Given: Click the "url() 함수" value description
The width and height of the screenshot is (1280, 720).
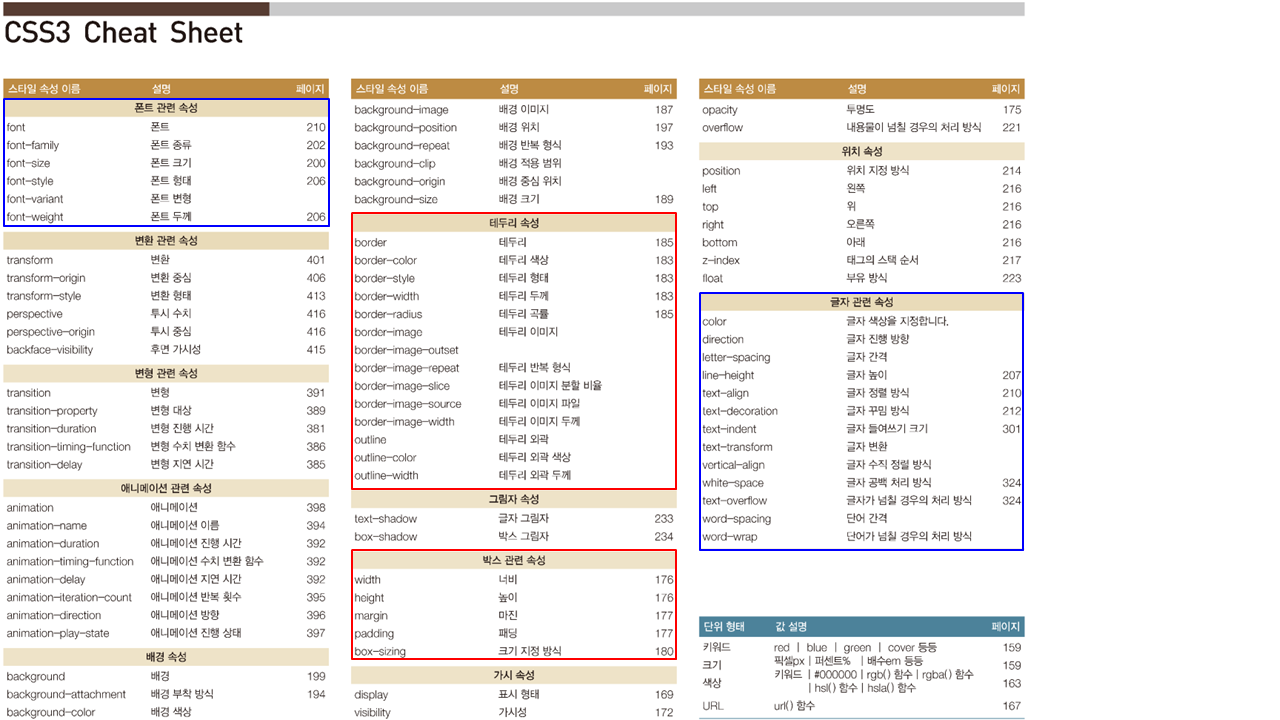Looking at the screenshot, I should pos(794,706).
